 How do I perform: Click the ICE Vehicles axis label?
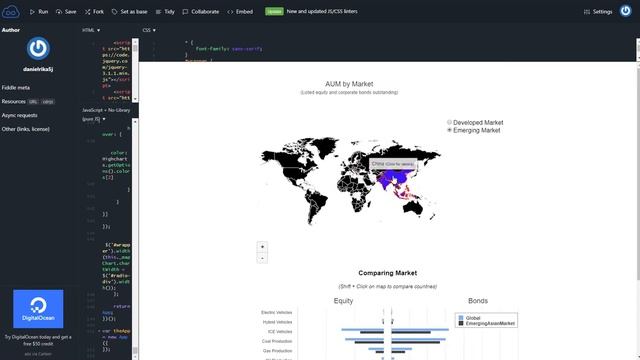[x=280, y=332]
